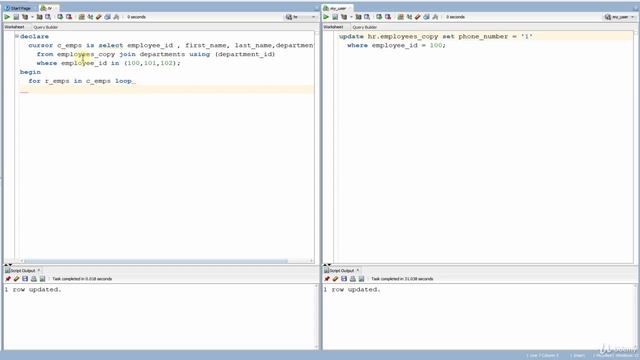The width and height of the screenshot is (640, 360).
Task: Close the left Script Output tab
Action: point(39,270)
